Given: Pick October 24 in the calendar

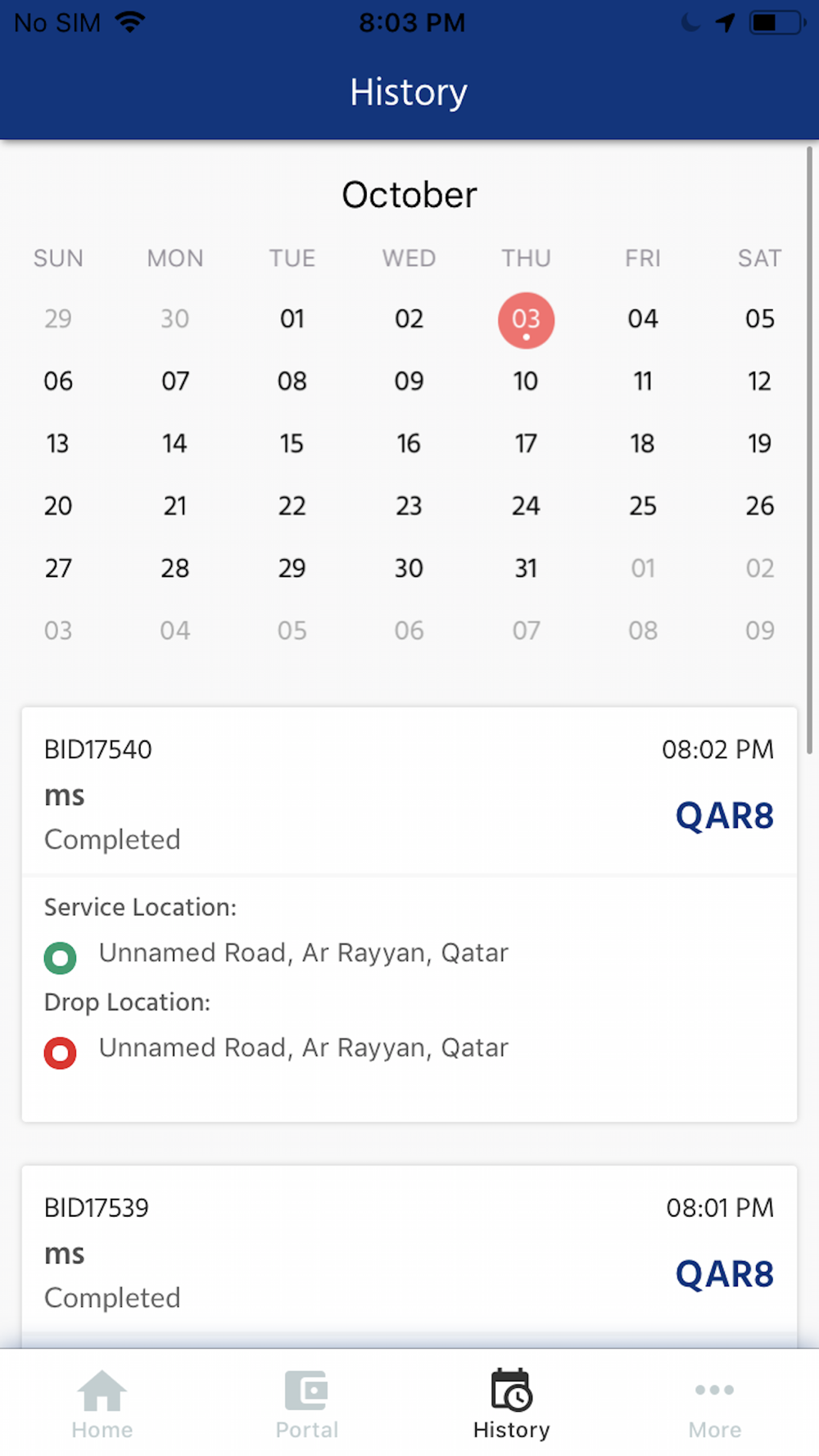Looking at the screenshot, I should [526, 506].
